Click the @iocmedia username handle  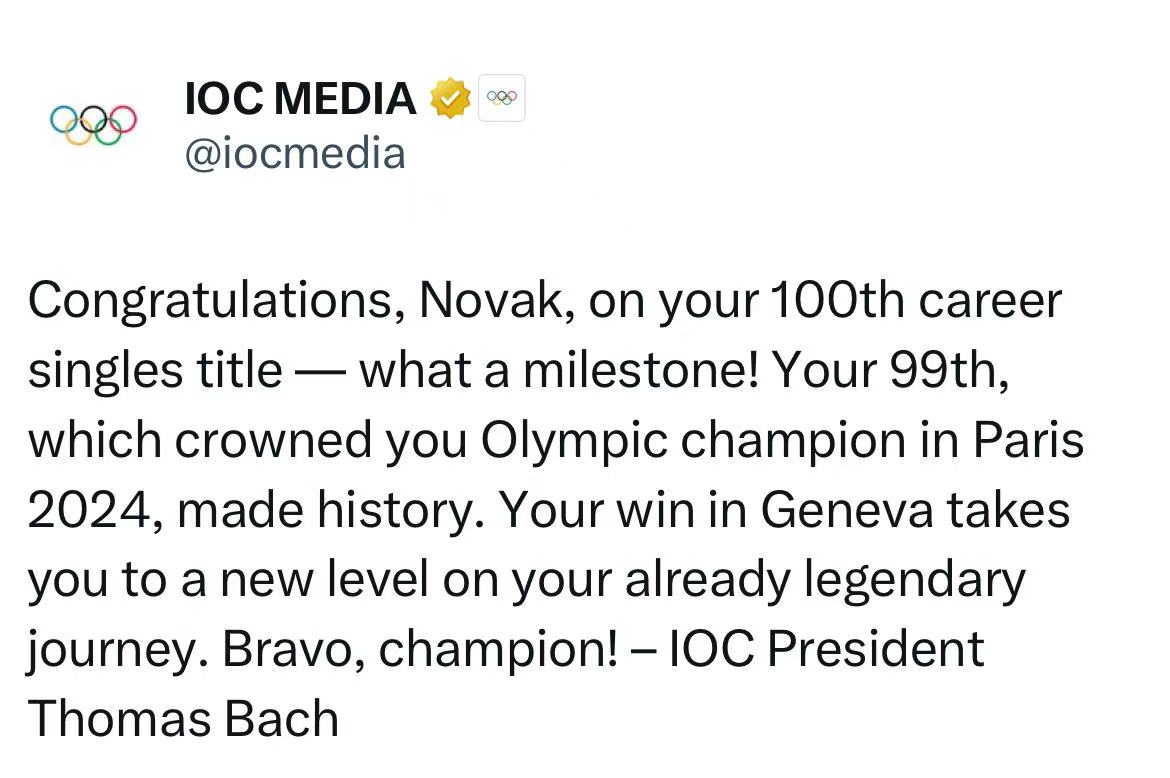[295, 152]
